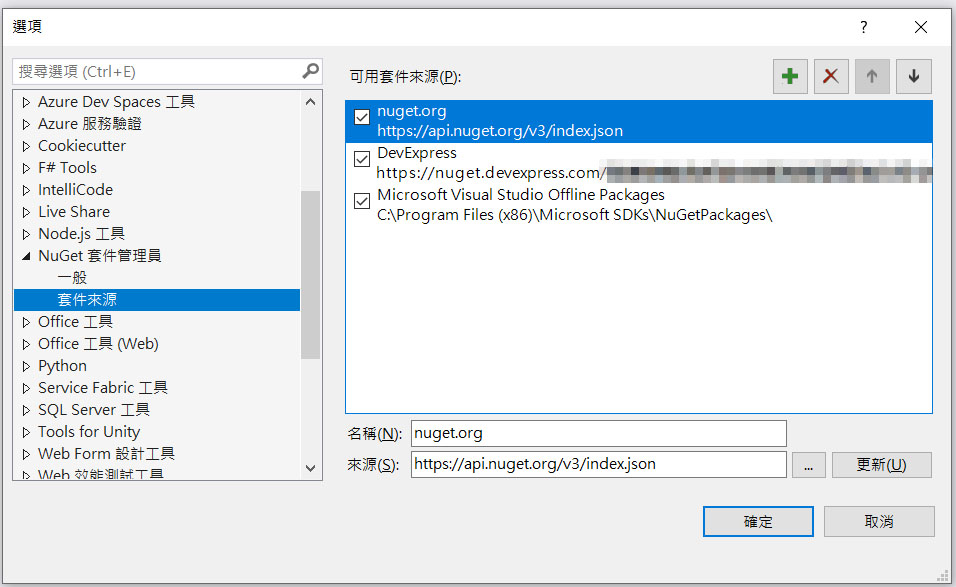The height and width of the screenshot is (587, 956).
Task: Uncheck the nuget.org package source checkbox
Action: pyautogui.click(x=362, y=117)
